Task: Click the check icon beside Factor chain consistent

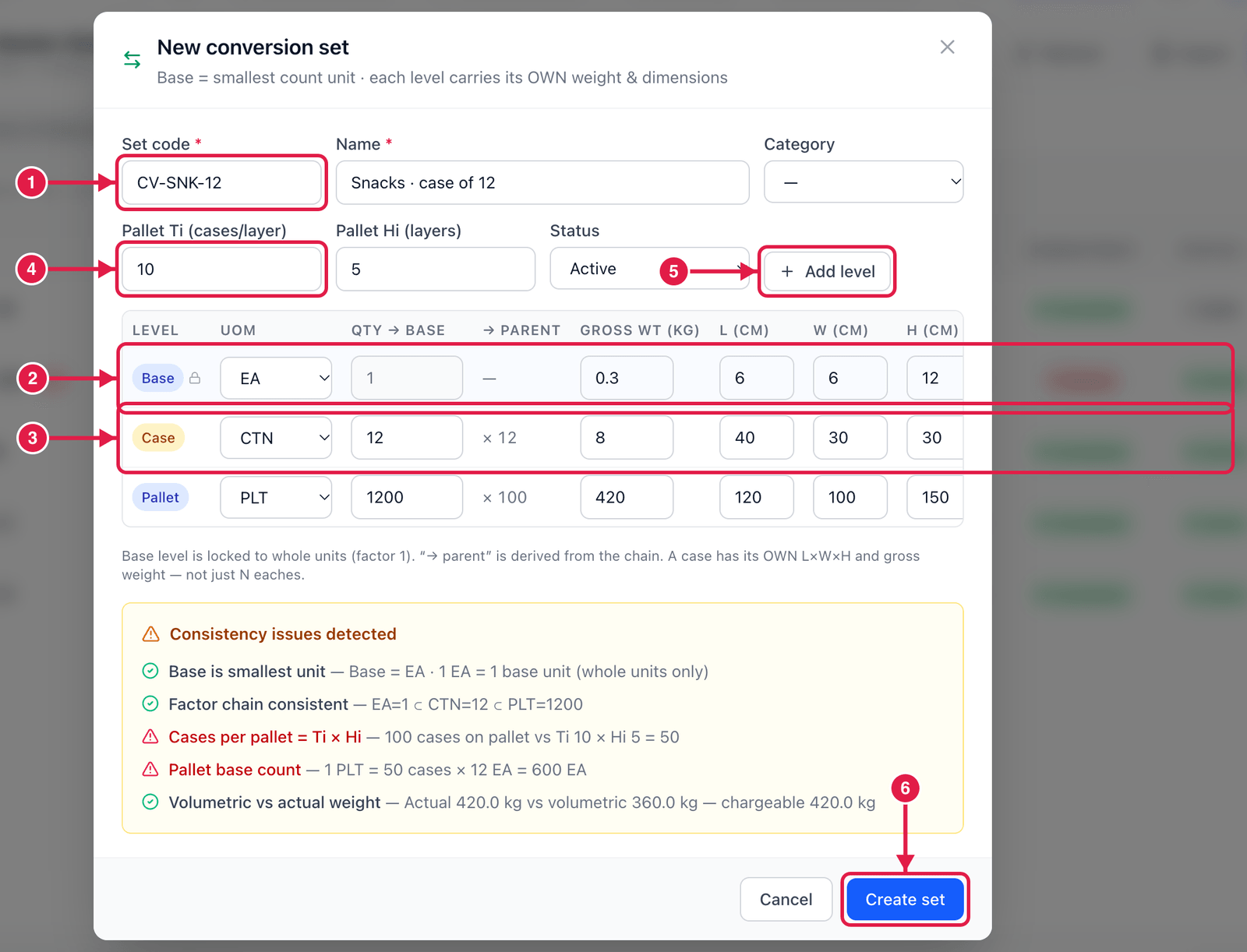Action: pyautogui.click(x=150, y=703)
